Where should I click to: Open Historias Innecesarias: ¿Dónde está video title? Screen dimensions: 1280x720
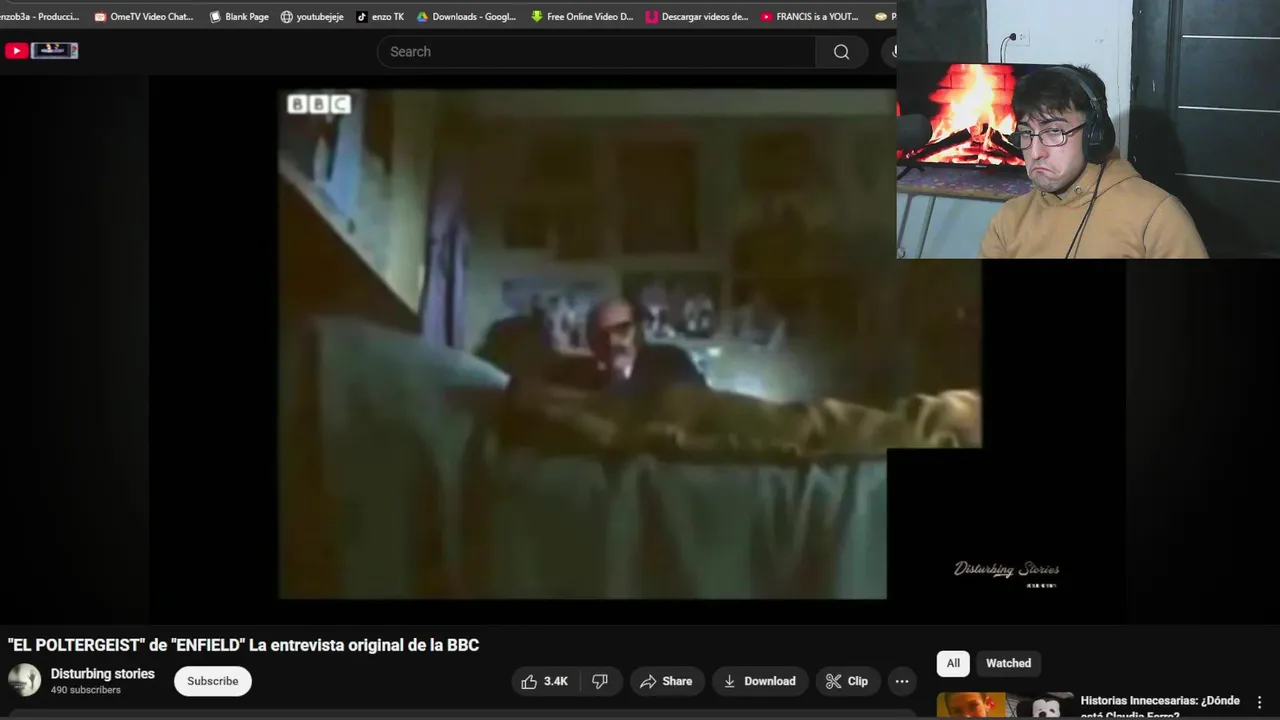(x=1160, y=706)
